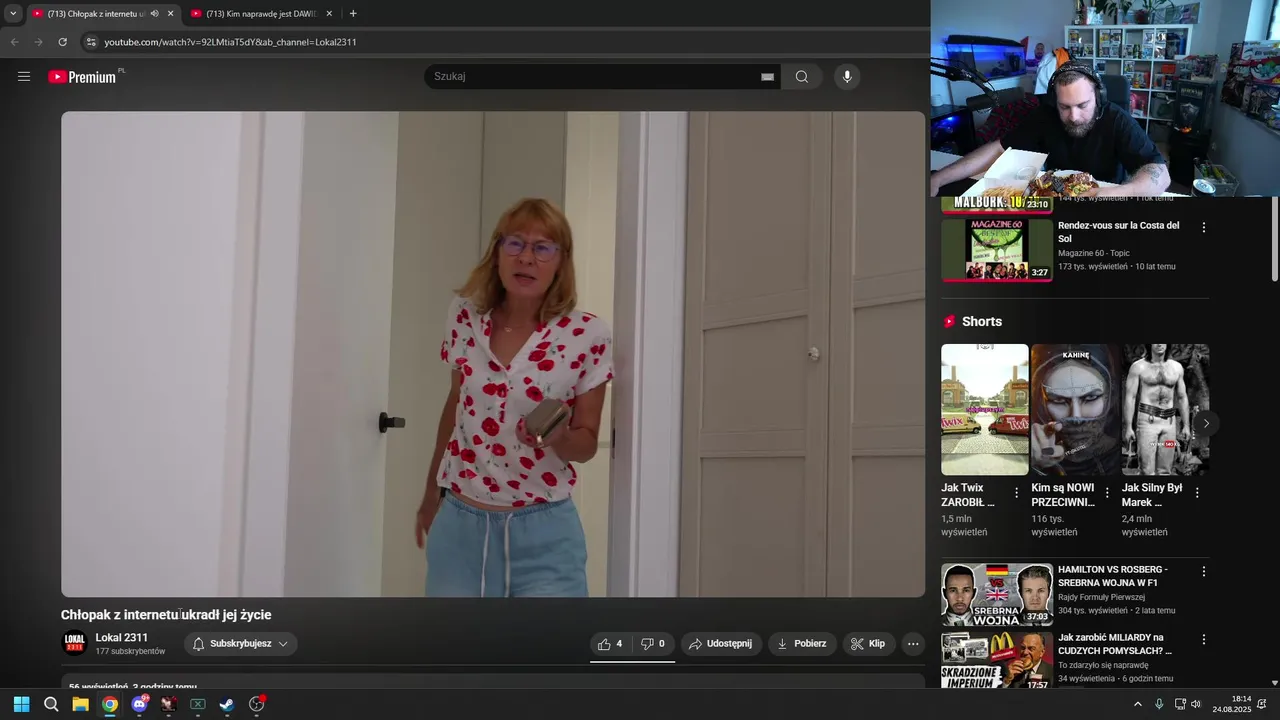Screen dimensions: 1280x720
Task: Close the 'Chłopak z internetu' tab
Action: [x=170, y=14]
